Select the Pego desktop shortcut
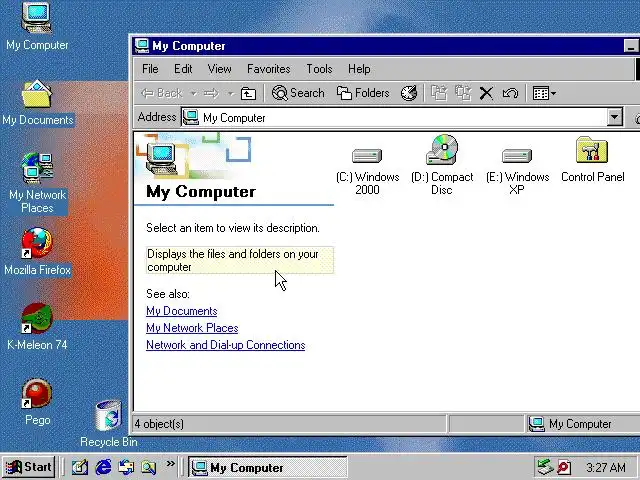 point(37,402)
